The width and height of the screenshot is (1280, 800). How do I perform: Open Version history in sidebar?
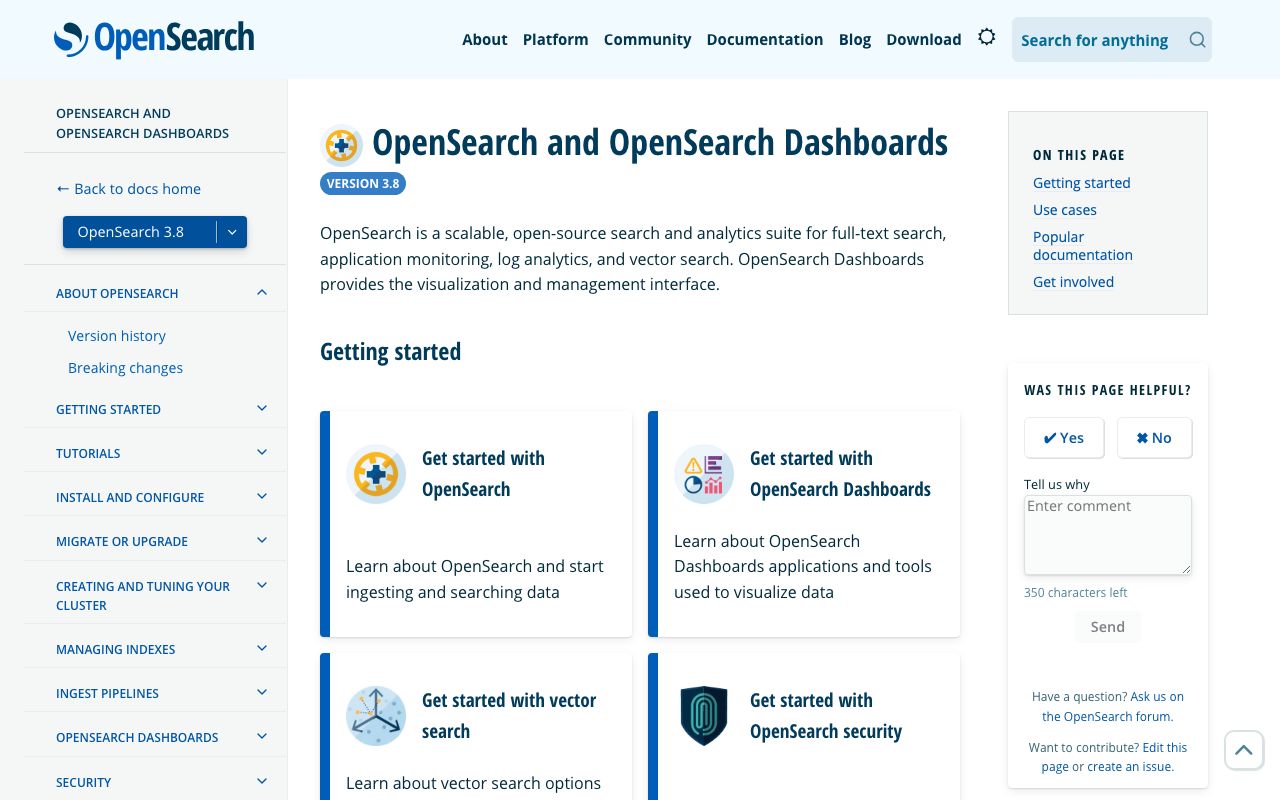[117, 336]
